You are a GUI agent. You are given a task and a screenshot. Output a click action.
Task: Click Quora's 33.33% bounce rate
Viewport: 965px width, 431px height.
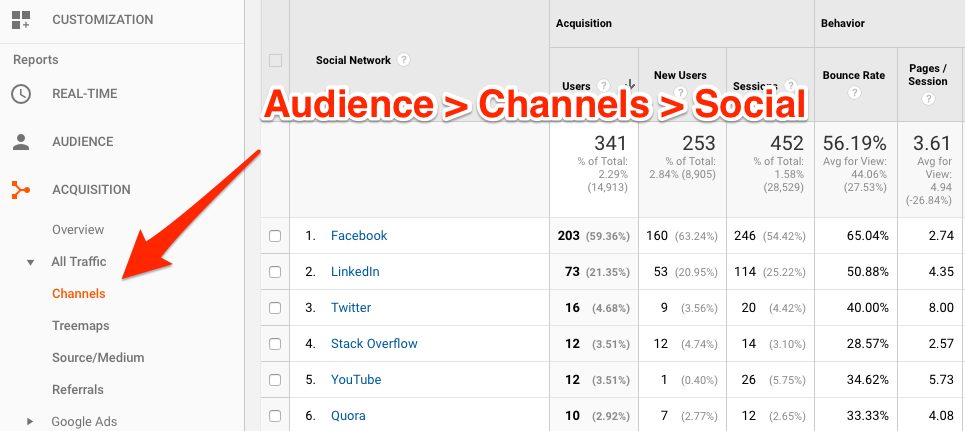point(867,416)
